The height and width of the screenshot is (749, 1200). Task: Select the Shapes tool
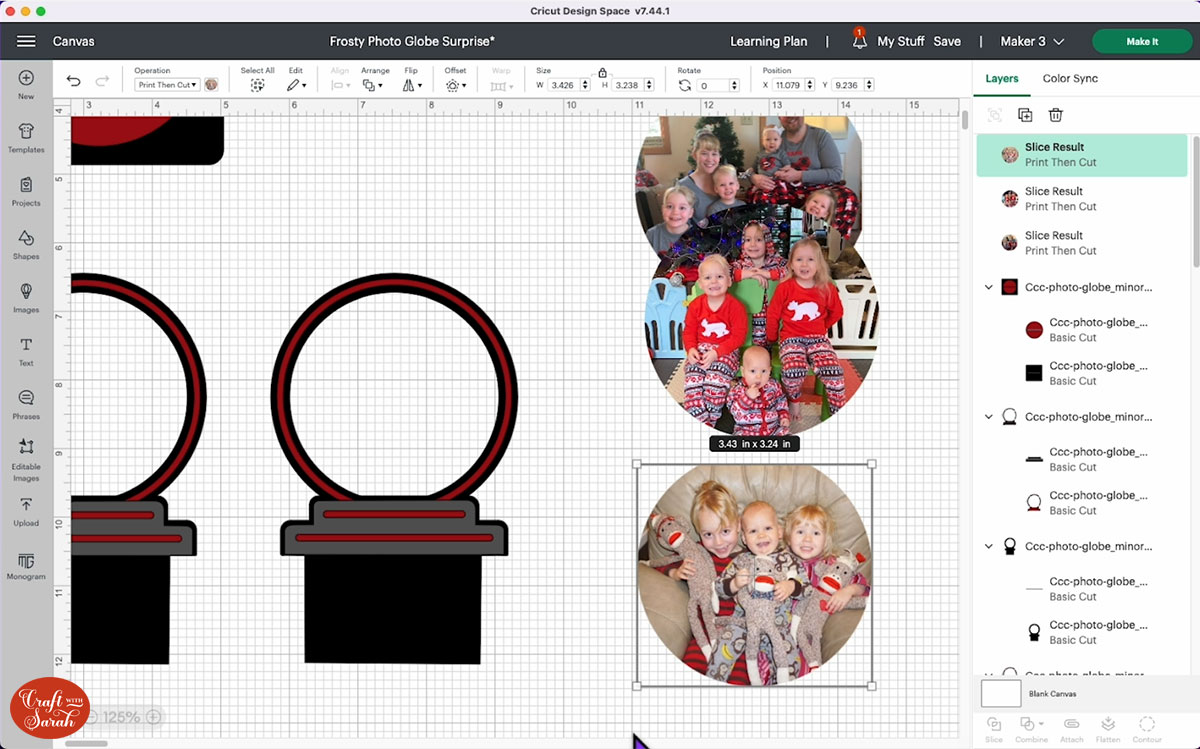26,244
